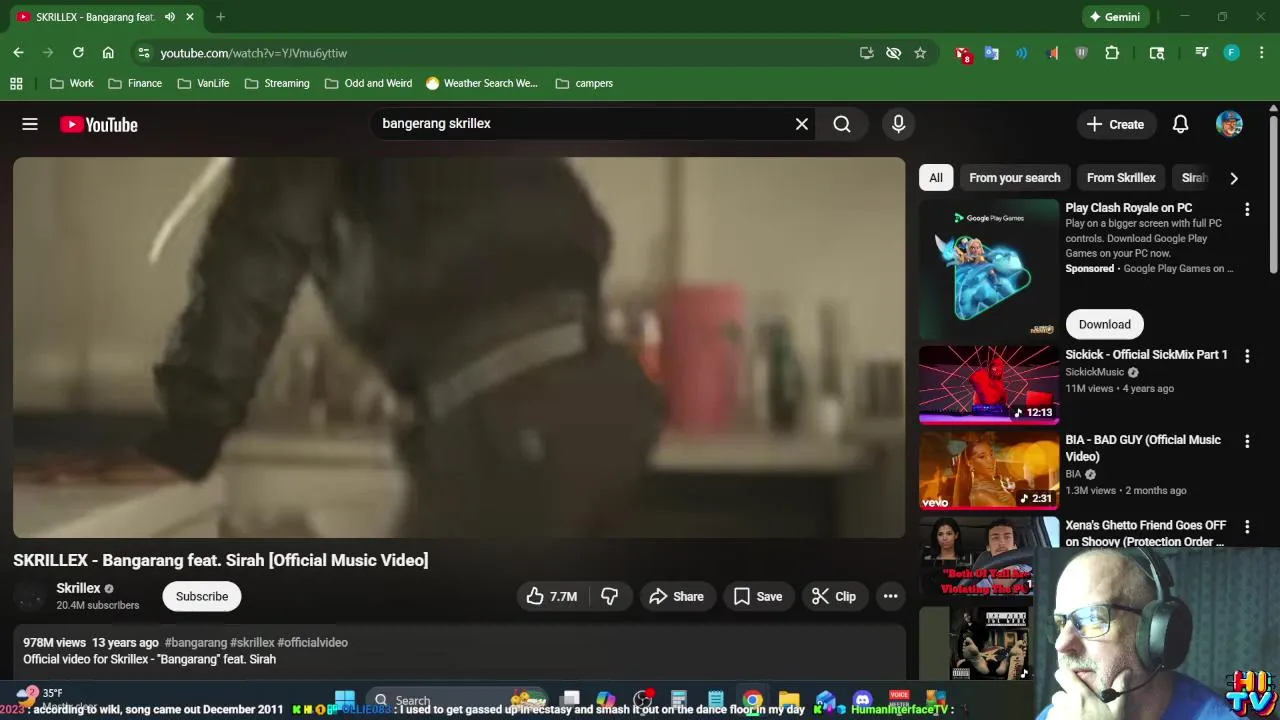Open Chrome Extensions puzzle icon
1280x720 pixels.
pos(1112,53)
